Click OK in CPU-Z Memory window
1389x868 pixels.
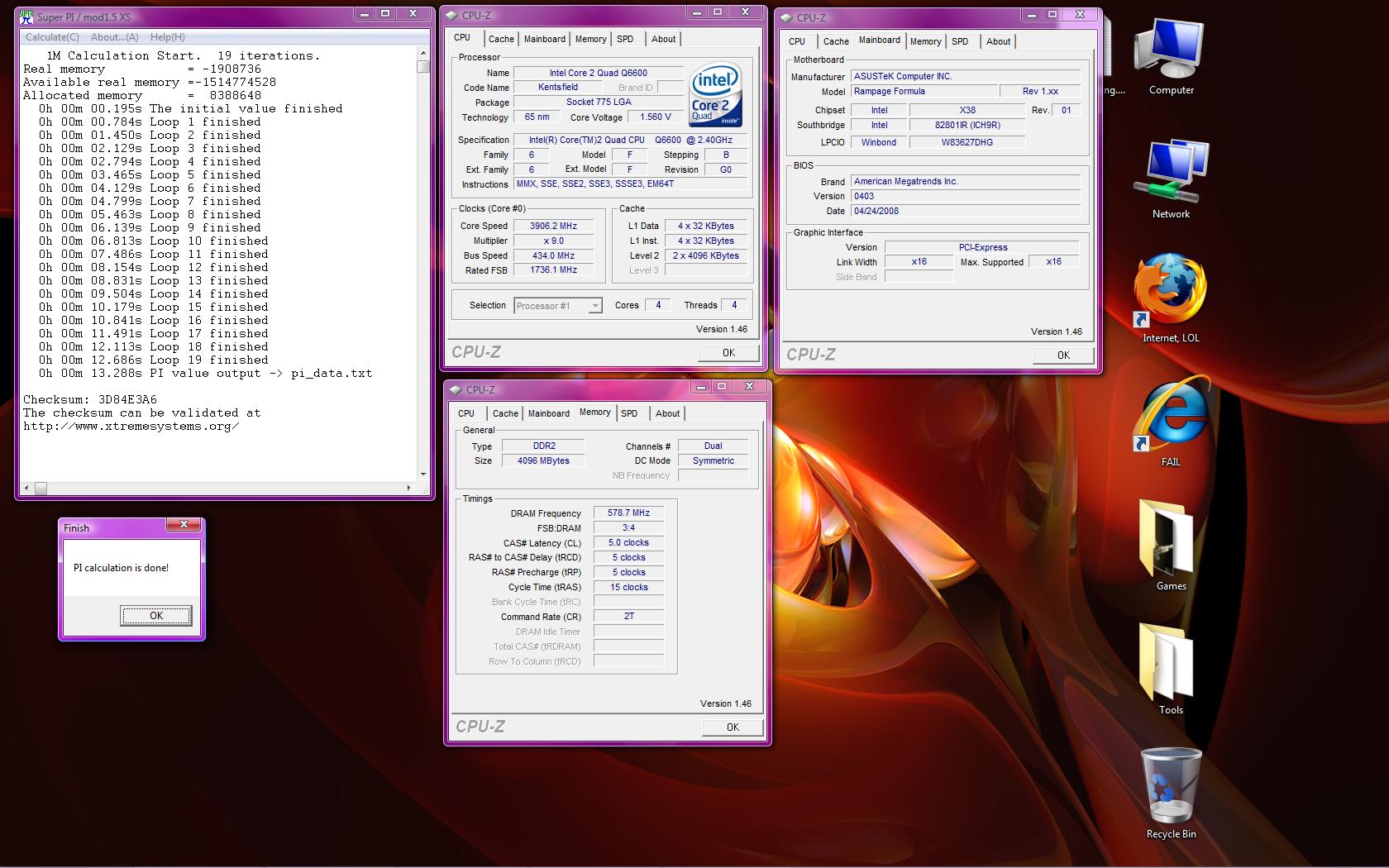coord(733,727)
